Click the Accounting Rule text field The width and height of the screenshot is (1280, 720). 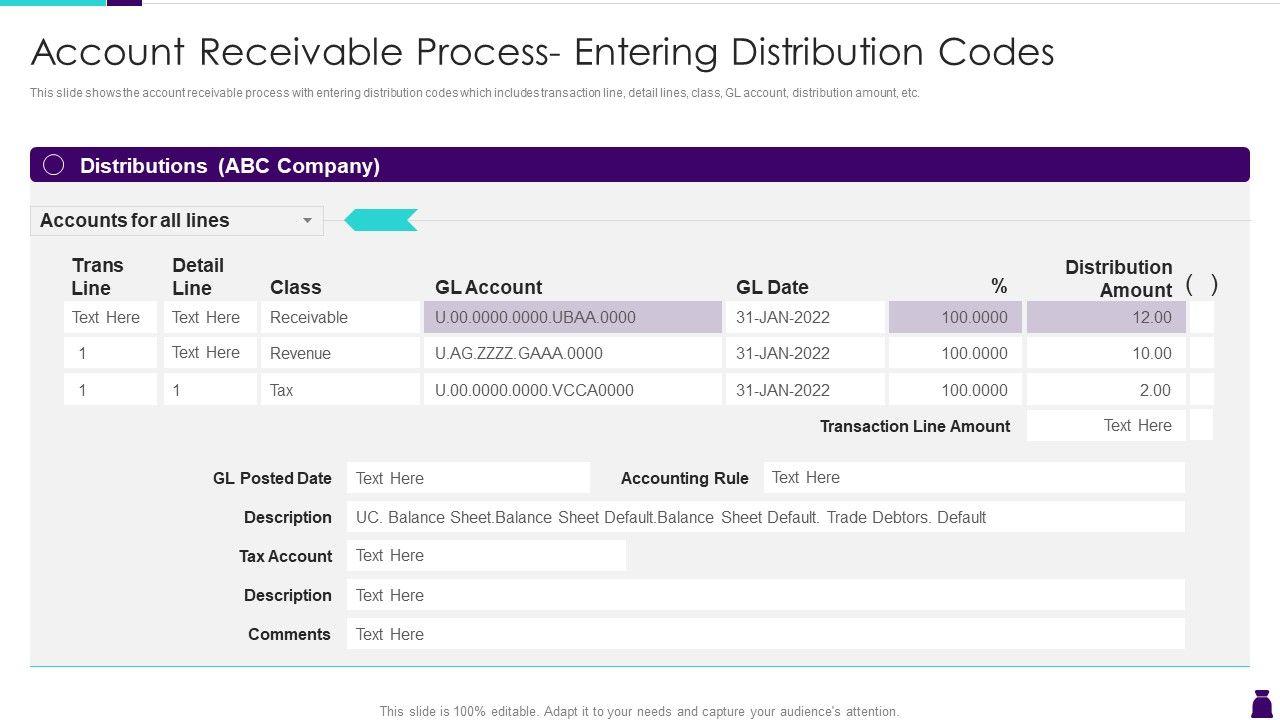click(974, 478)
